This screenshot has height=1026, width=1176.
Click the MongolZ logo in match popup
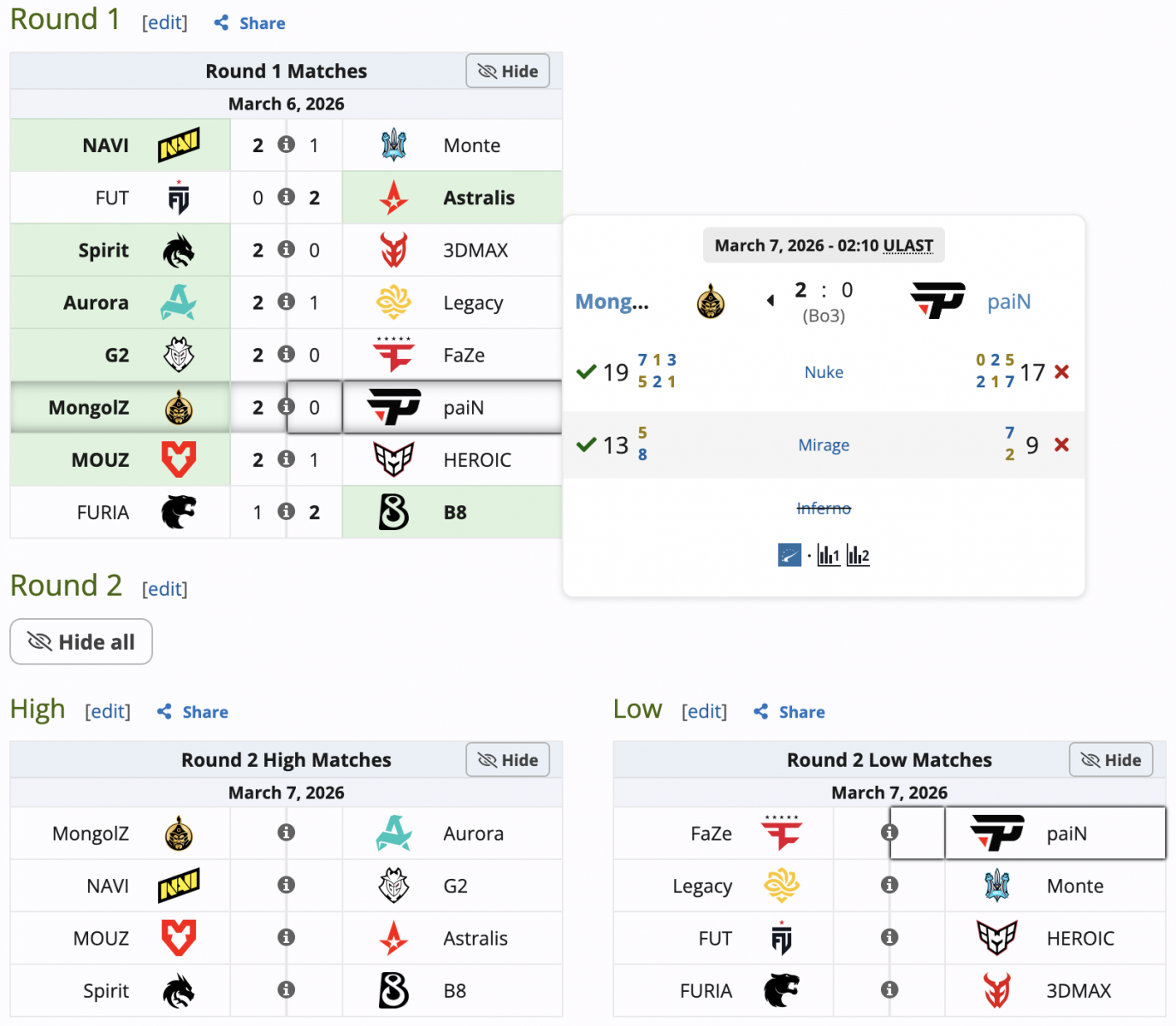pyautogui.click(x=710, y=301)
